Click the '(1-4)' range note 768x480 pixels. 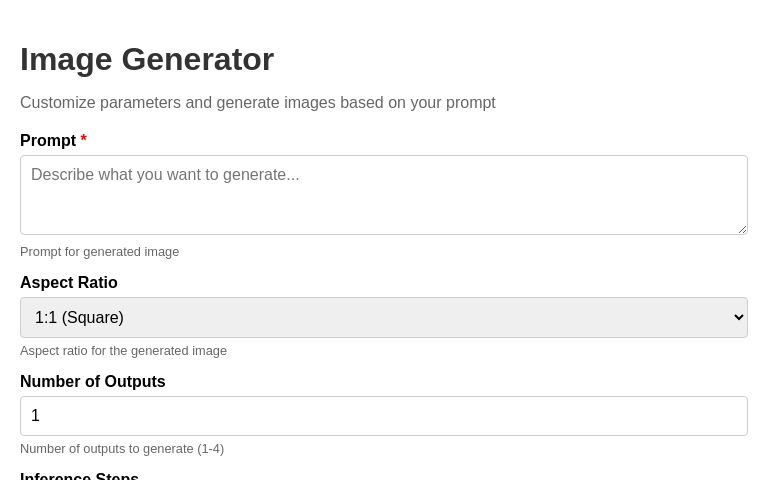click(211, 449)
